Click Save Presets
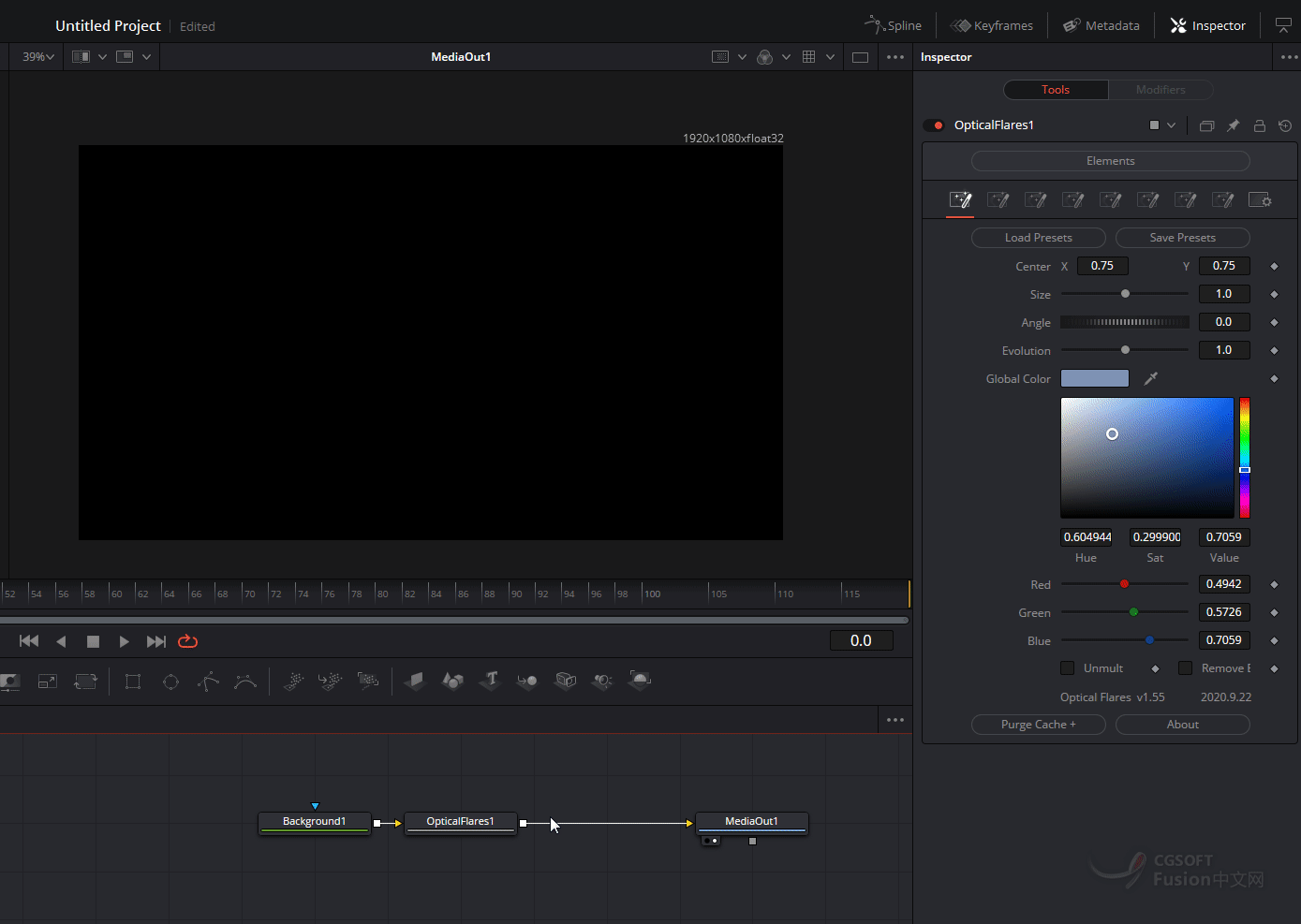 [1183, 238]
